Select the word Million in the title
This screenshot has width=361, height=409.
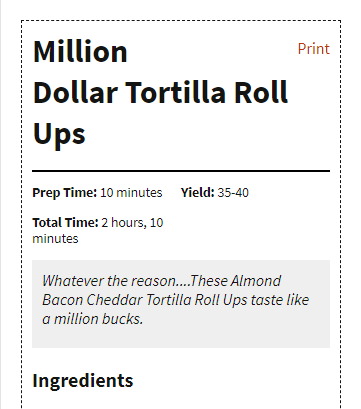pos(80,52)
